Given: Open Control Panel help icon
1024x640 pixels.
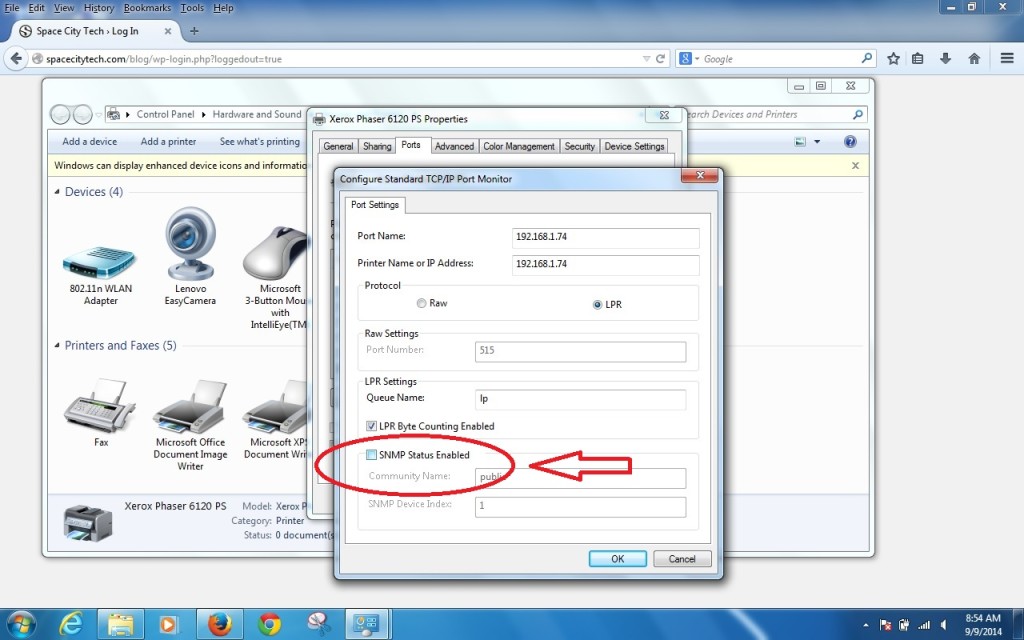Looking at the screenshot, I should 850,142.
